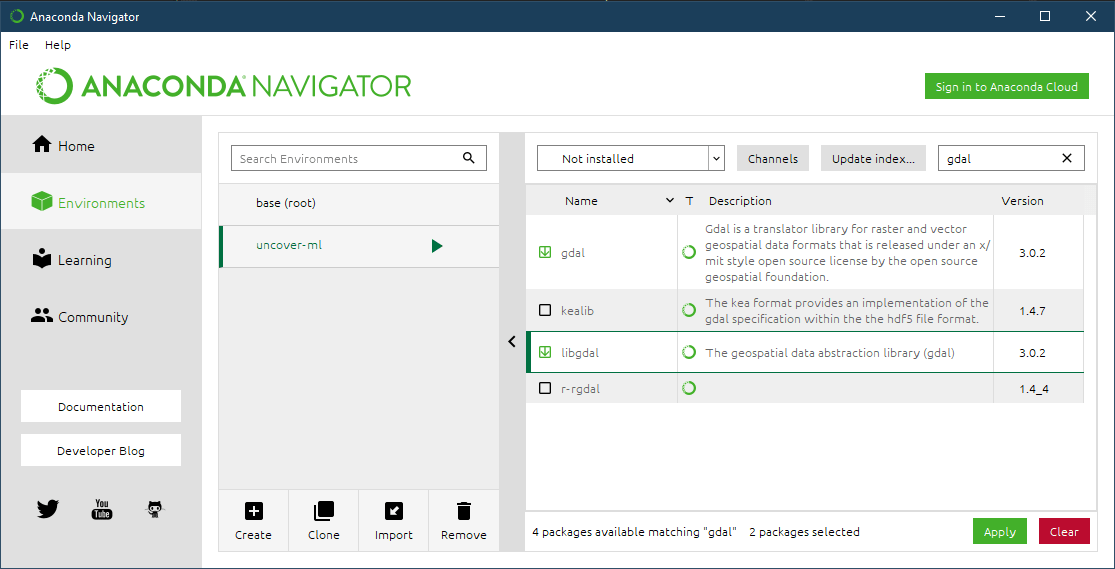Click the Update index... button
Screen dimensions: 1115x569
(x=873, y=159)
